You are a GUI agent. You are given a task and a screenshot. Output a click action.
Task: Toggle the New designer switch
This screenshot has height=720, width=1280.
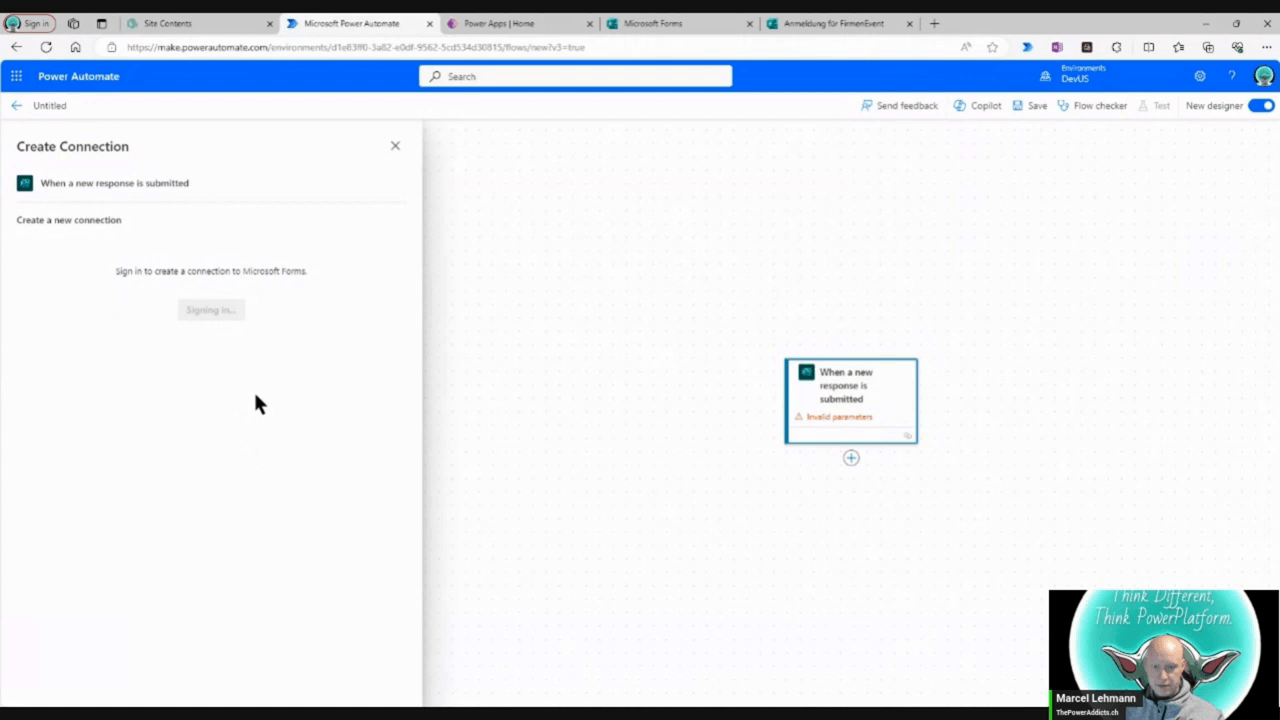click(1261, 105)
